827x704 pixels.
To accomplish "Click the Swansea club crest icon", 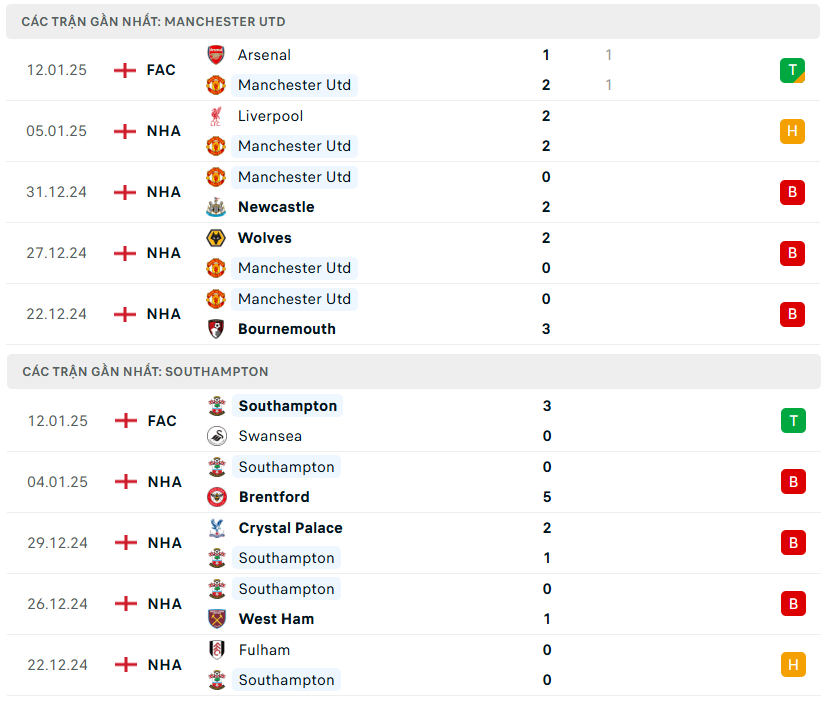I will coord(217,436).
